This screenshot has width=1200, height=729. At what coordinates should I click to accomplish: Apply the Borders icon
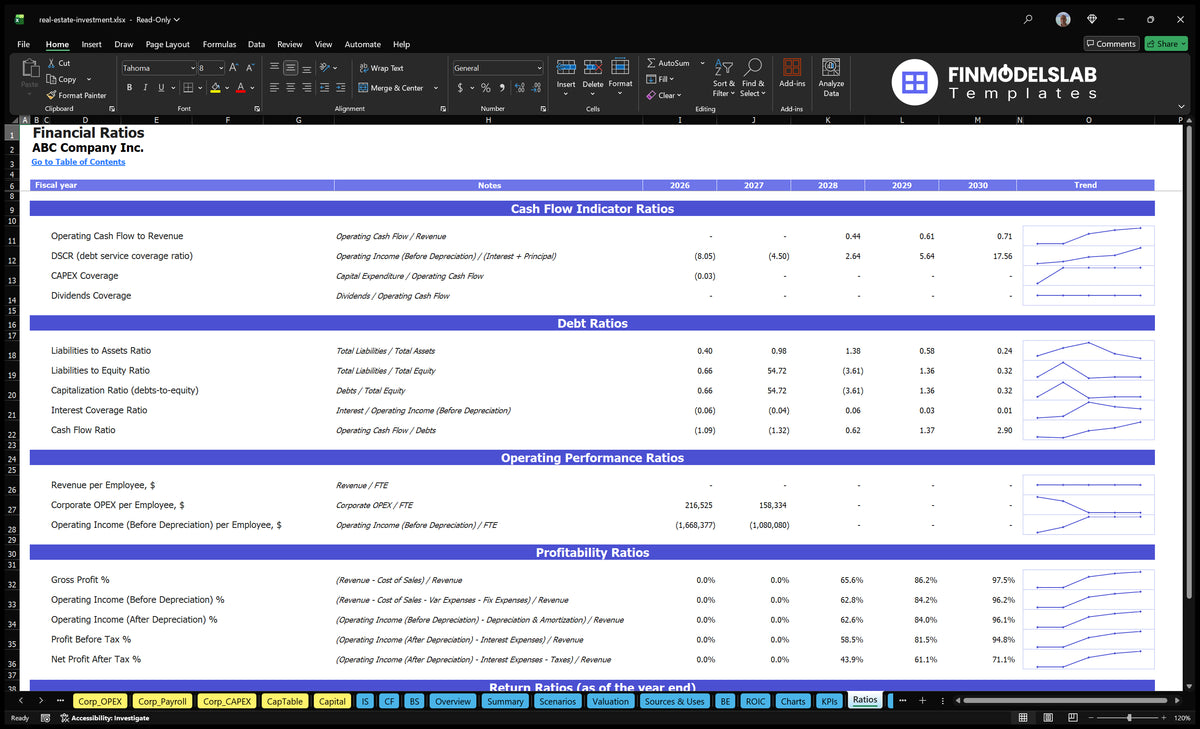[x=187, y=88]
